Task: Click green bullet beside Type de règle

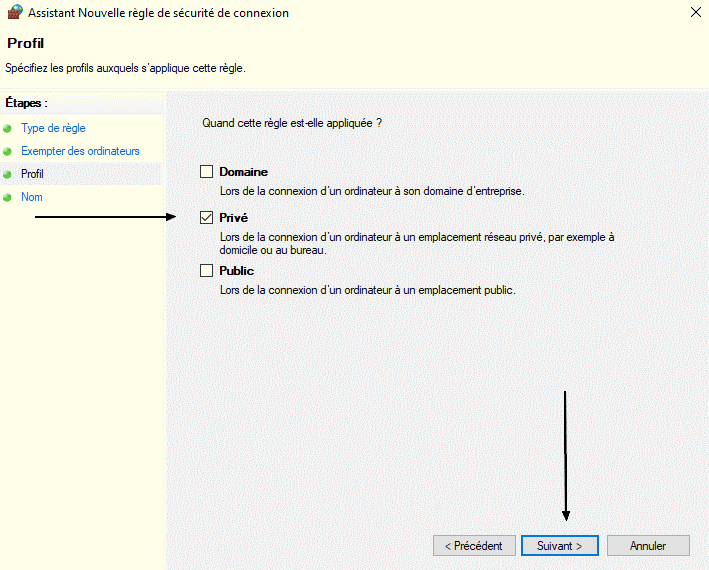Action: click(7, 129)
